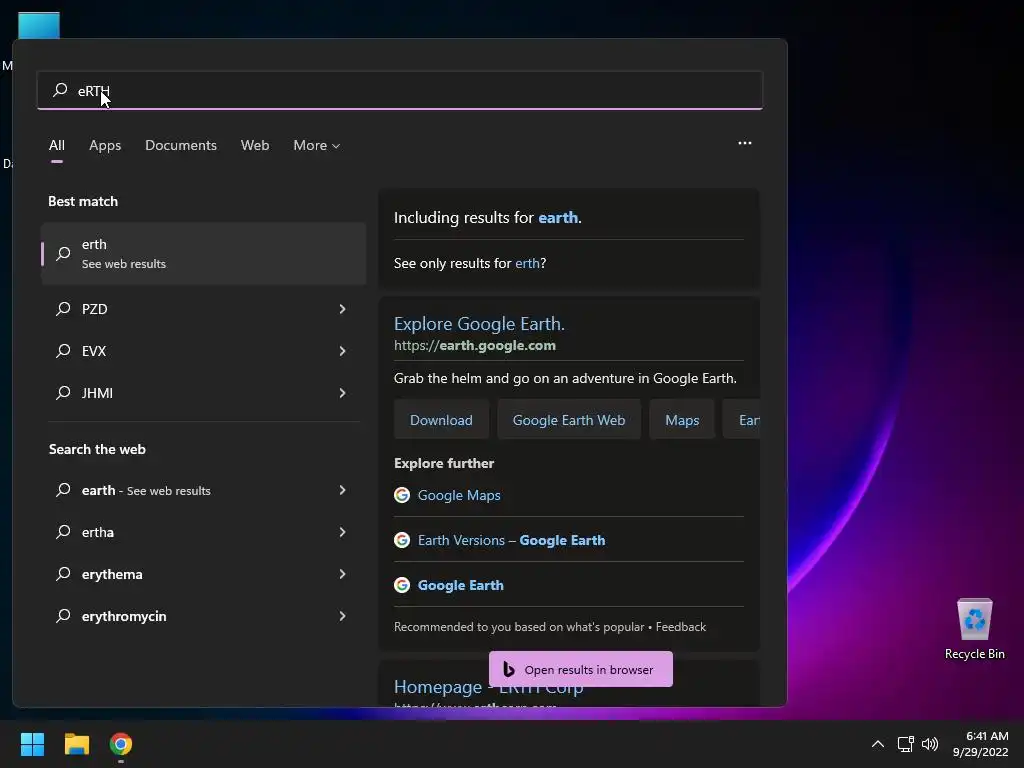Expand the PZD suggestion chevron
This screenshot has height=768, width=1024.
pyautogui.click(x=342, y=309)
